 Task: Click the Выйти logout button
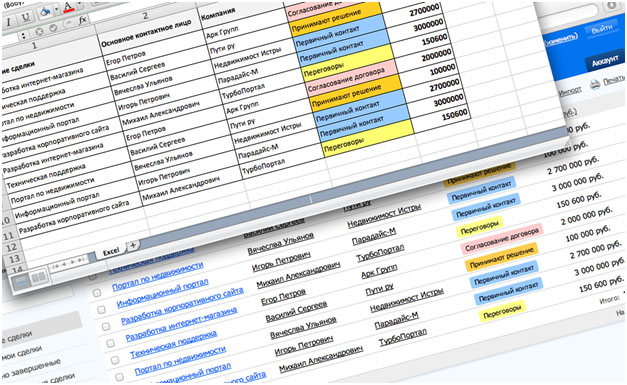click(602, 28)
